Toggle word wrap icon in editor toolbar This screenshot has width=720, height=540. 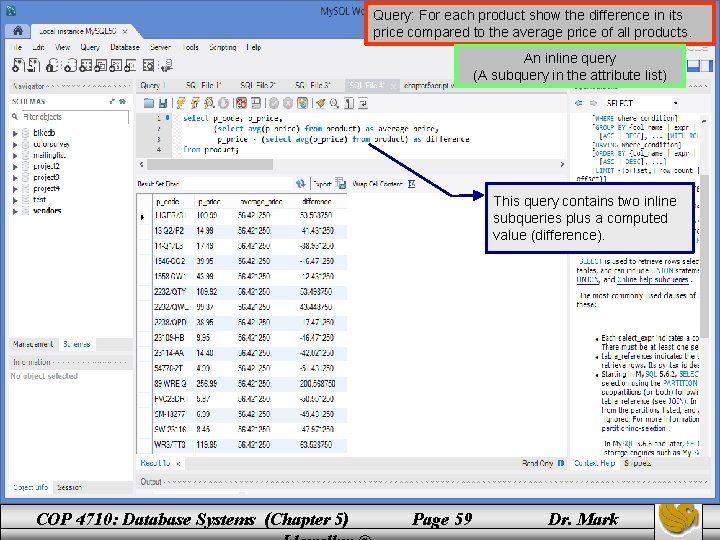pos(363,103)
